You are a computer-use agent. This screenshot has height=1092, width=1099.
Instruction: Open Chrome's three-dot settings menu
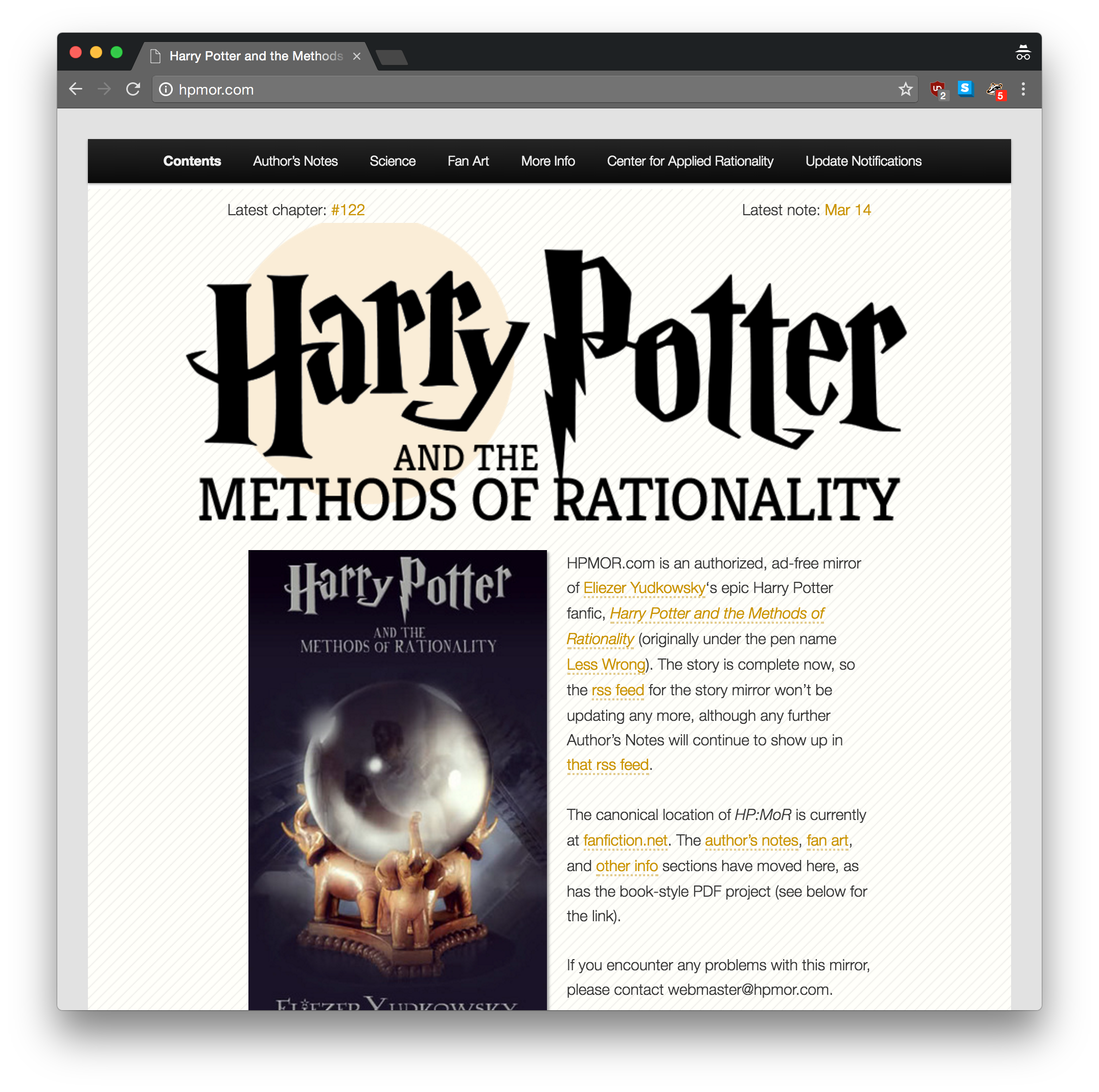[1023, 89]
